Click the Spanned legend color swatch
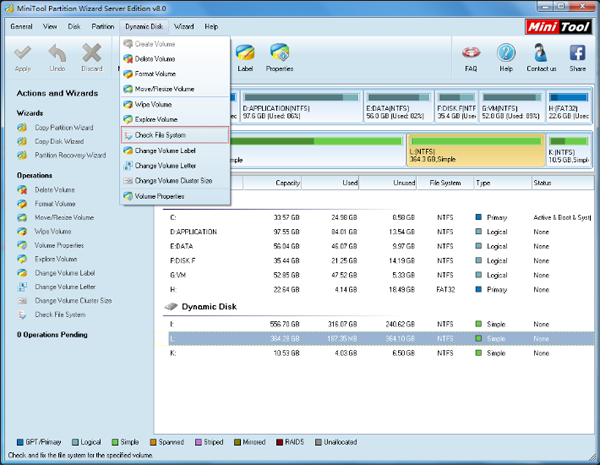 tap(153, 442)
